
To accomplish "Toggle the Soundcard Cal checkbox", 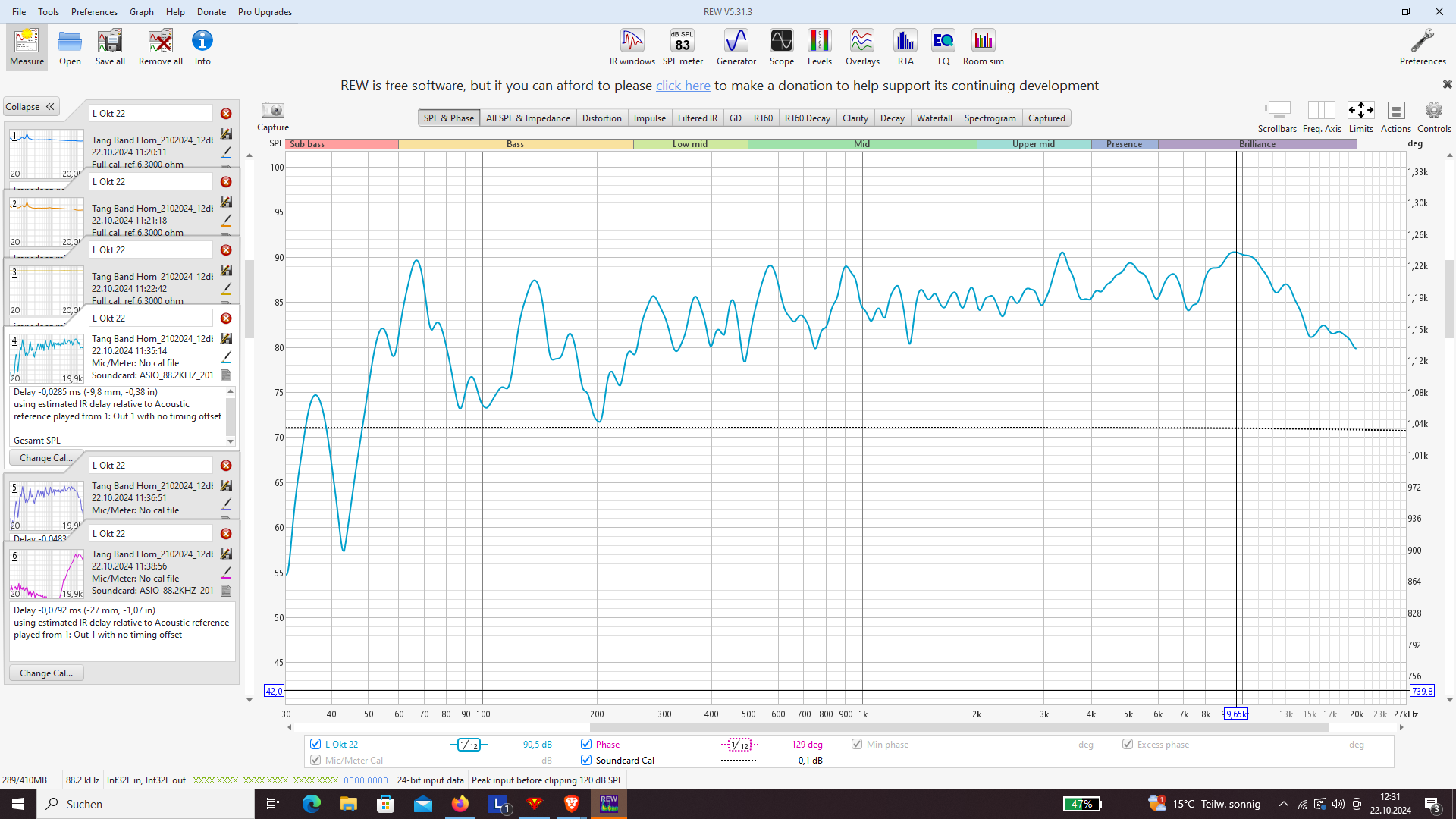I will (586, 760).
